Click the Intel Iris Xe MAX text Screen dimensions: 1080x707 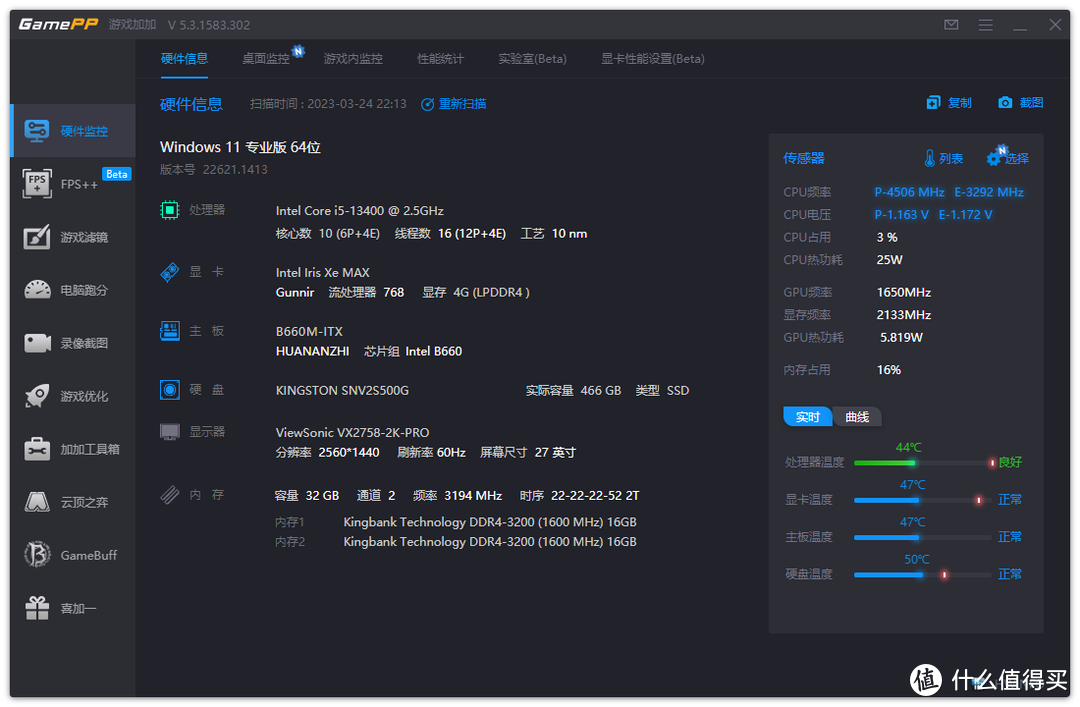tap(322, 273)
